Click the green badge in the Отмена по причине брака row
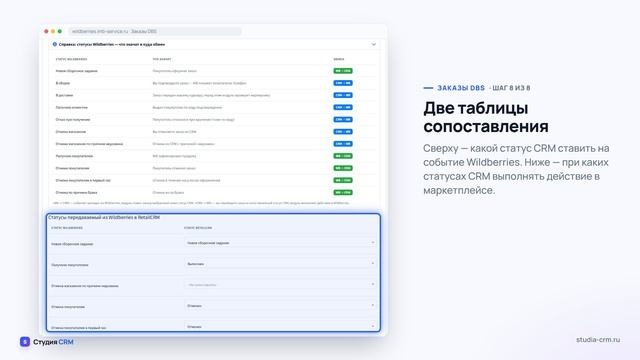Viewport: 640px width, 360px height. (343, 192)
